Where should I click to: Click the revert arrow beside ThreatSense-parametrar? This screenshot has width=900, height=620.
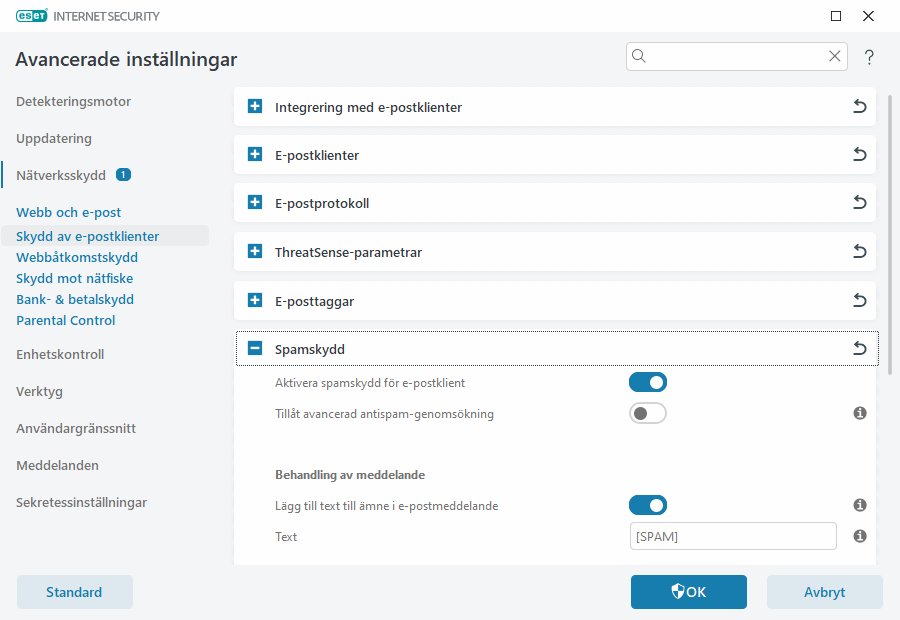[x=859, y=251]
